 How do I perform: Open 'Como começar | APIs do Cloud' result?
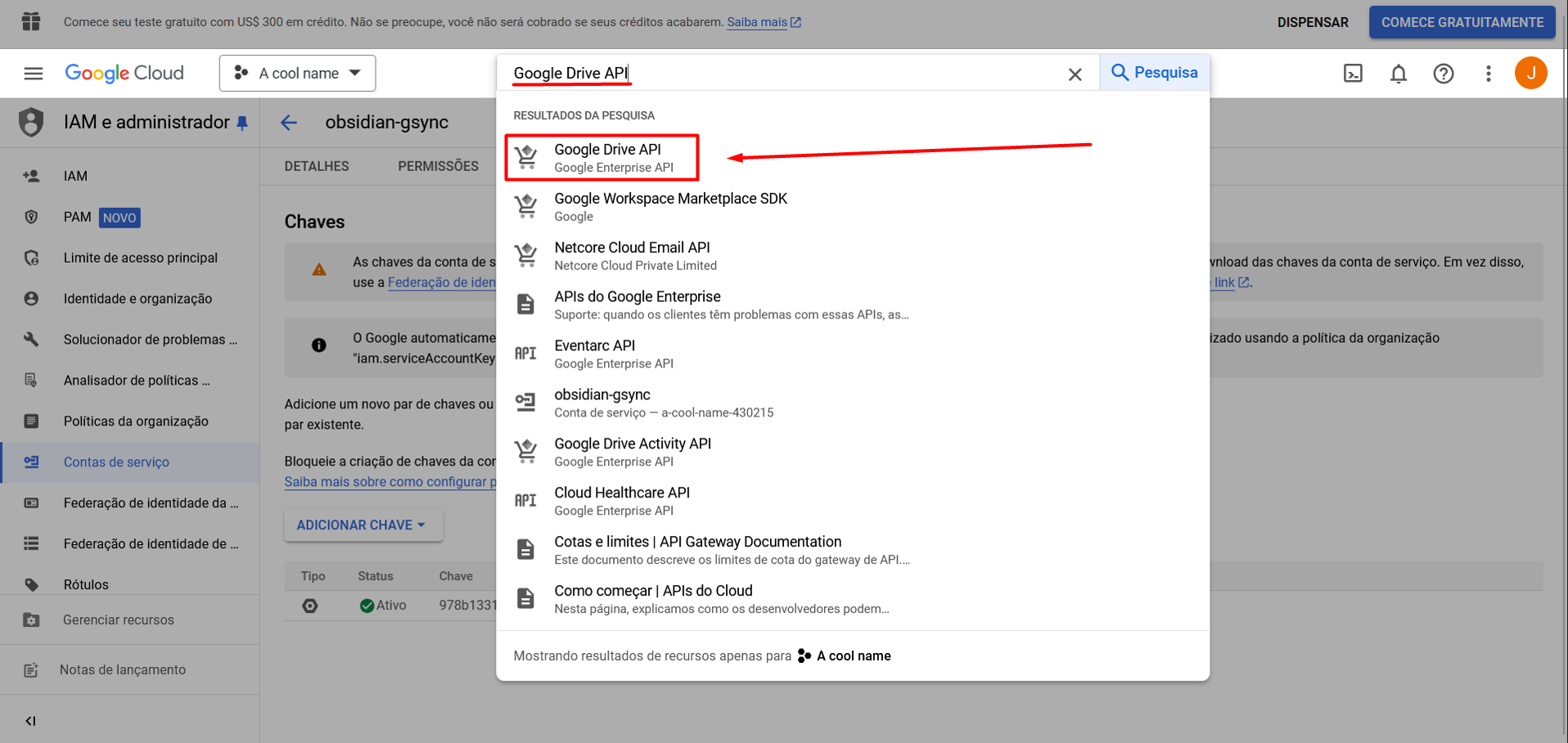pos(853,600)
